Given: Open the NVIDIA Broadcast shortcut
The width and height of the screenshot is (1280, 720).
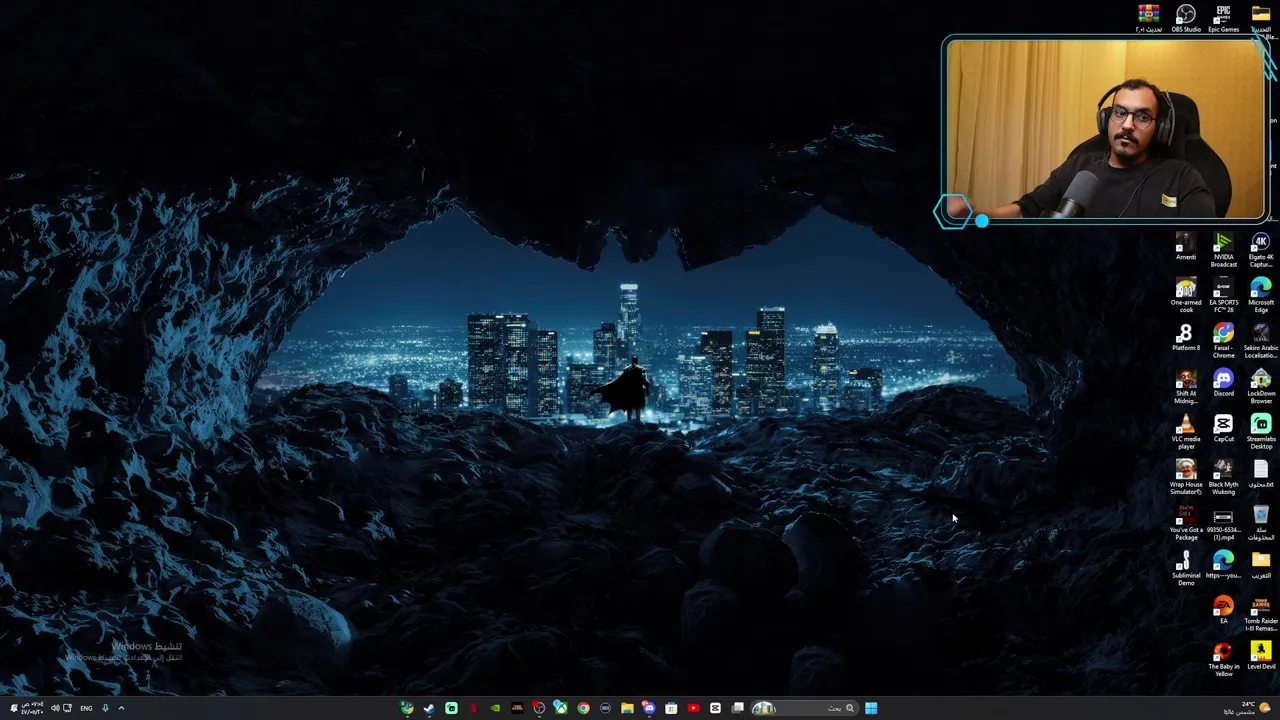Looking at the screenshot, I should (x=1223, y=250).
